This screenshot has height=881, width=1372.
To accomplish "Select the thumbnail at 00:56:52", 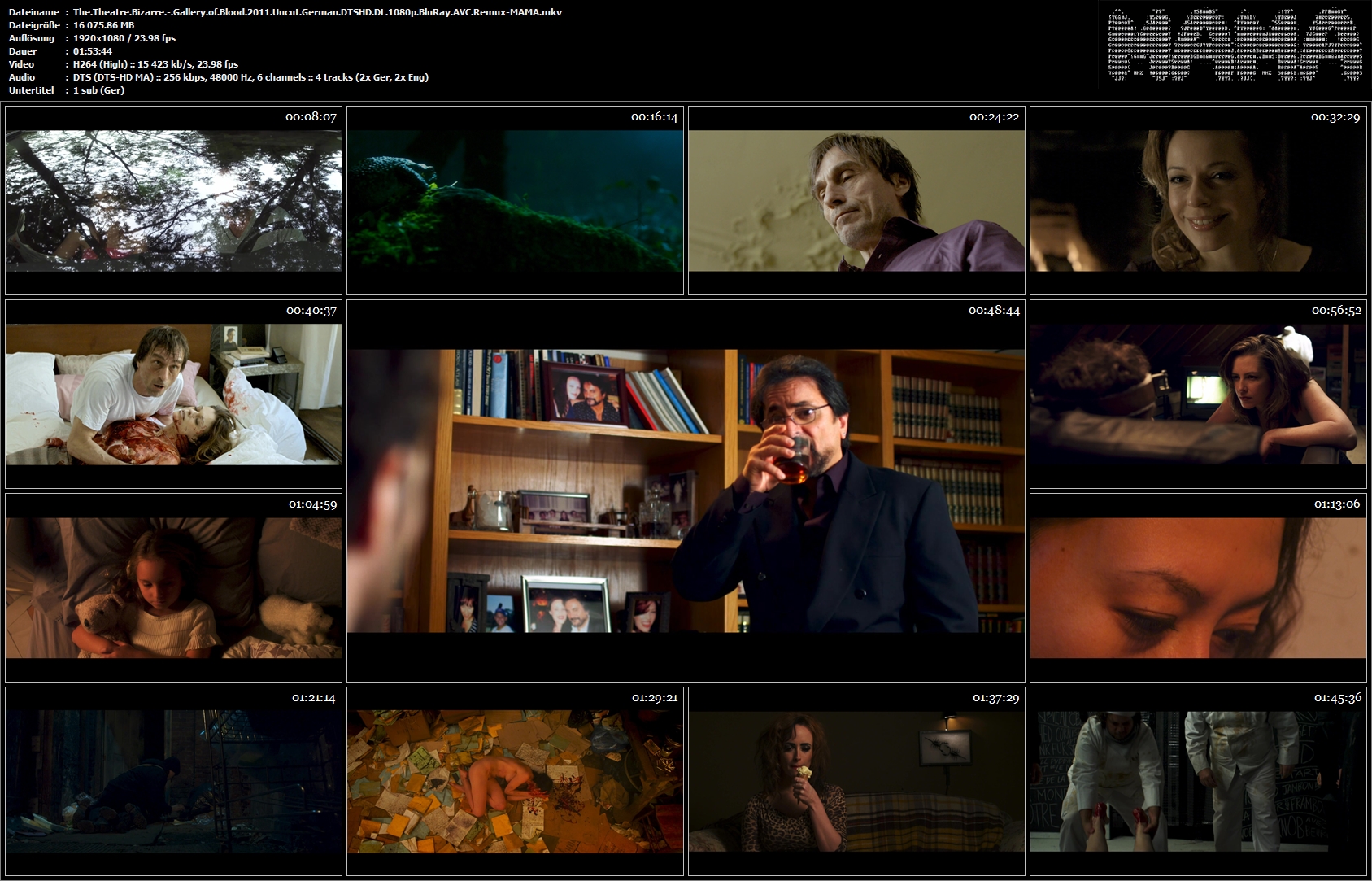I will point(1198,394).
